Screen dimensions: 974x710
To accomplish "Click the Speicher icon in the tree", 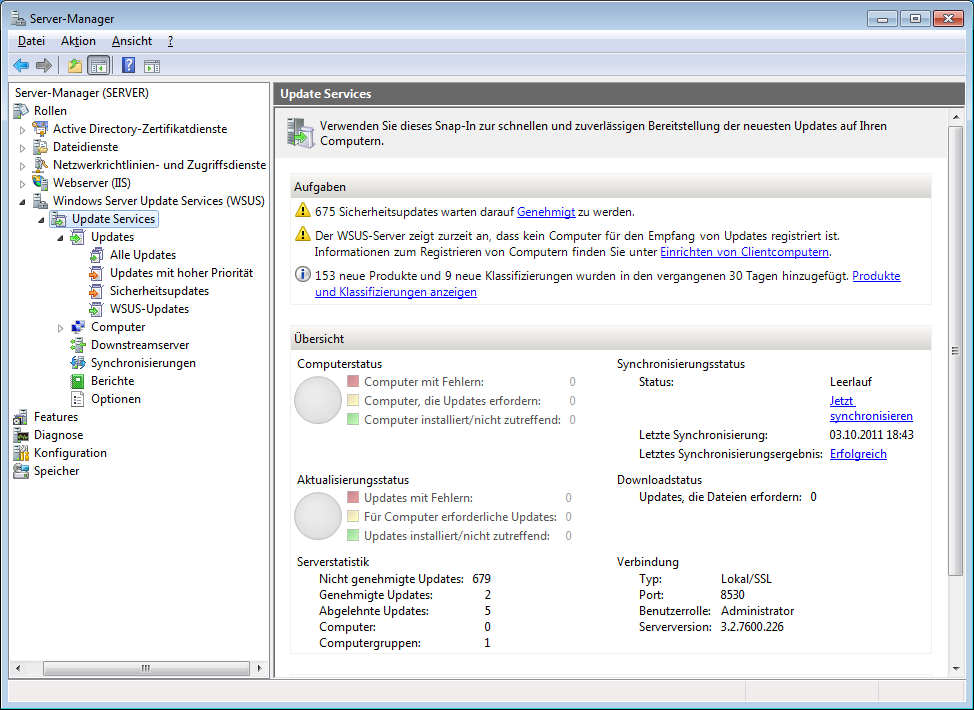I will (x=21, y=471).
